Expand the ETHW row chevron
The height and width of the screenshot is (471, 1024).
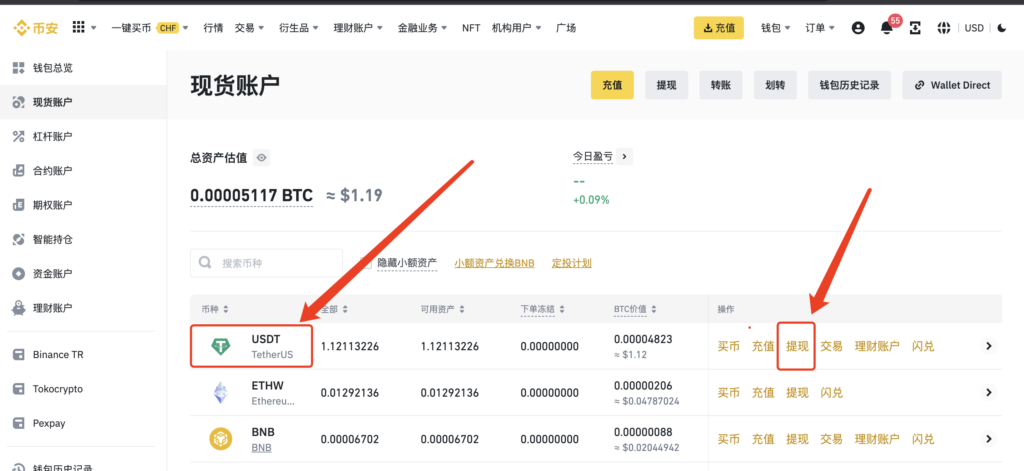pyautogui.click(x=989, y=393)
